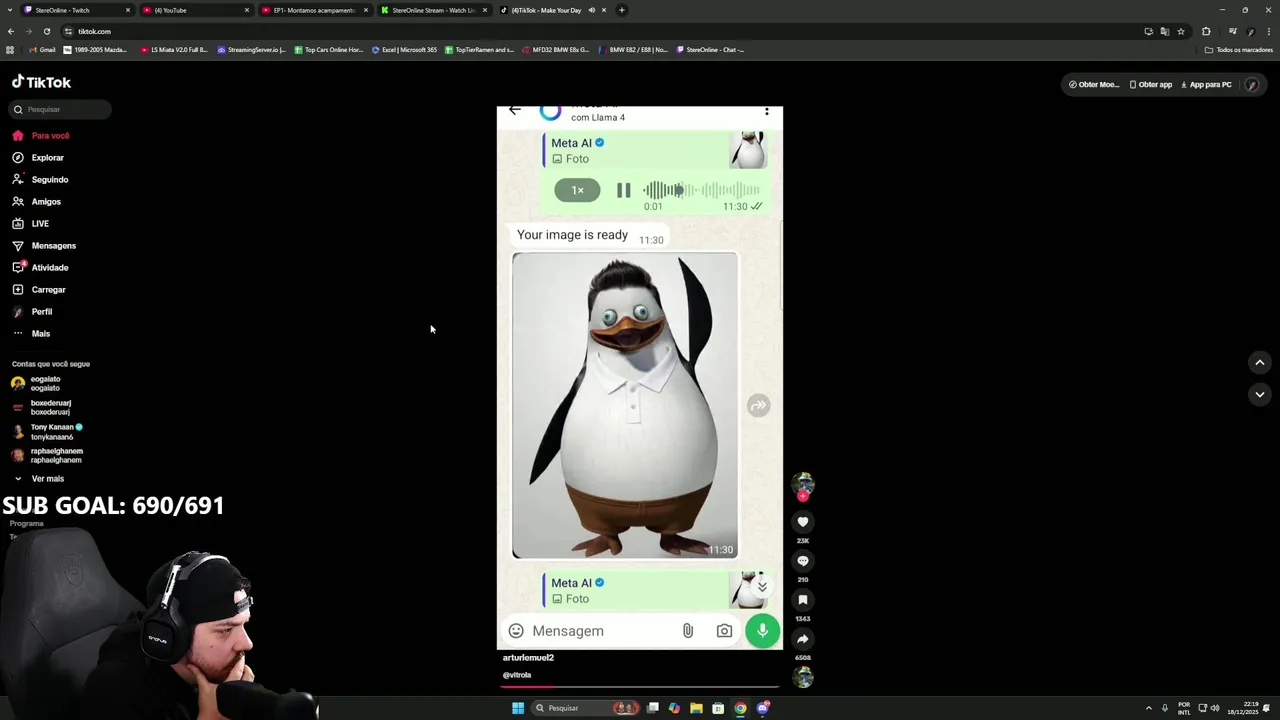The width and height of the screenshot is (1280, 720).
Task: Click the translate page icon
Action: [x=1165, y=31]
